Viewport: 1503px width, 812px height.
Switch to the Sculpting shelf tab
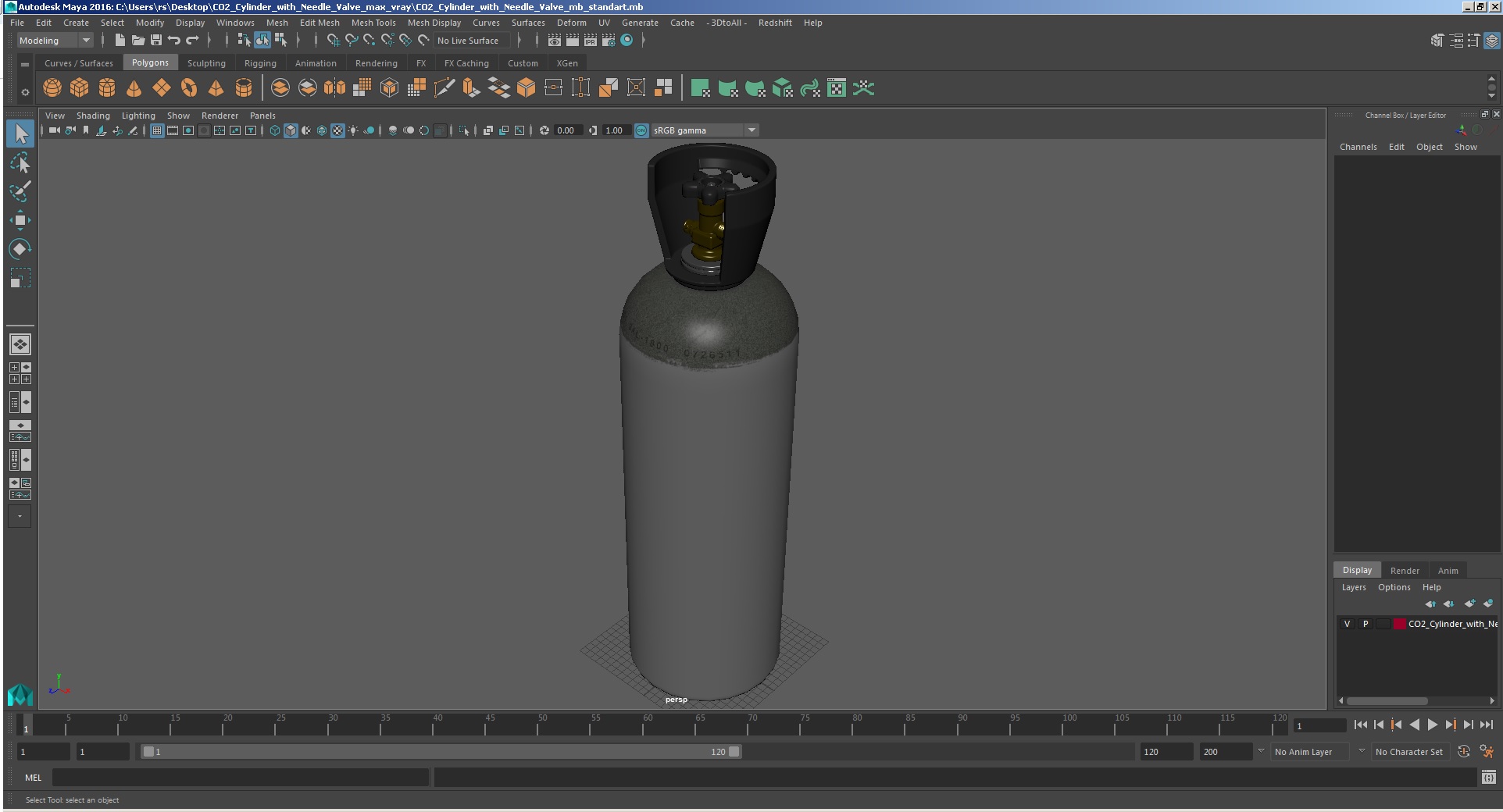(x=206, y=63)
